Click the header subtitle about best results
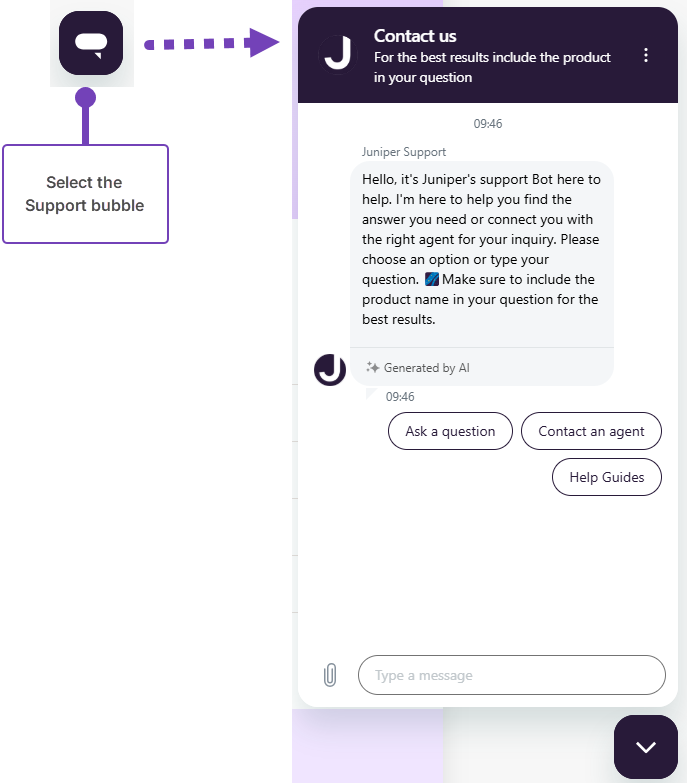 pyautogui.click(x=492, y=67)
